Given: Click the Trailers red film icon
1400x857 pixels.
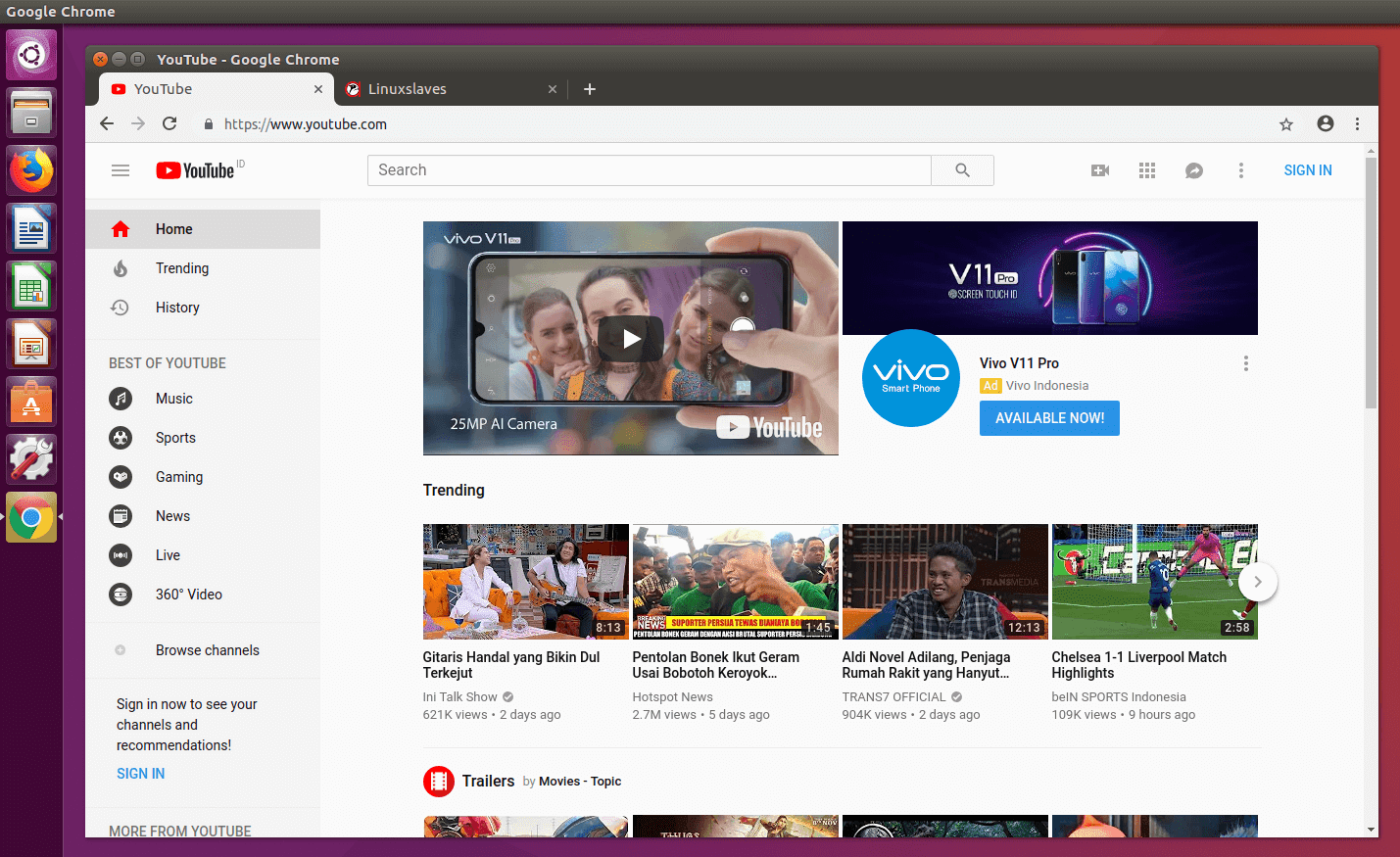Looking at the screenshot, I should 439,782.
